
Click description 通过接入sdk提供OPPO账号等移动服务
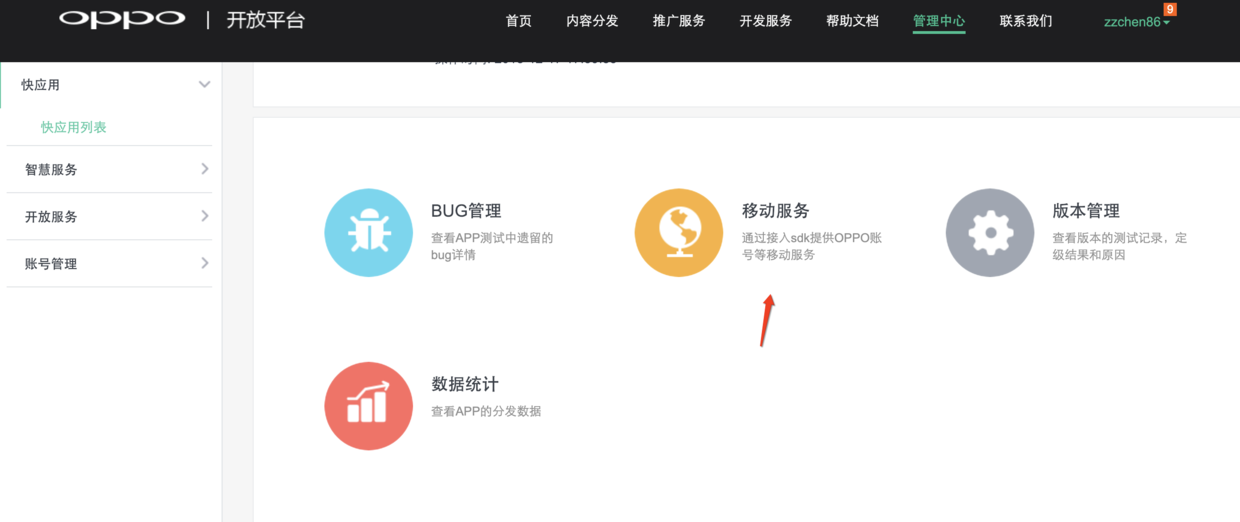tap(812, 246)
